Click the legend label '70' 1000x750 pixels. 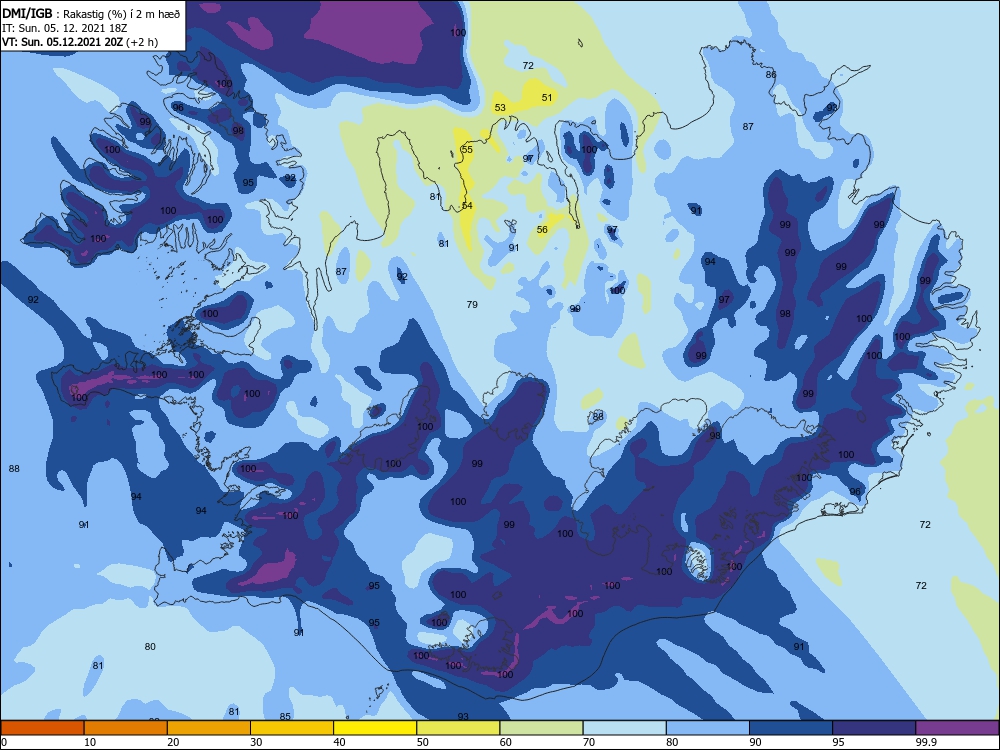pyautogui.click(x=589, y=742)
